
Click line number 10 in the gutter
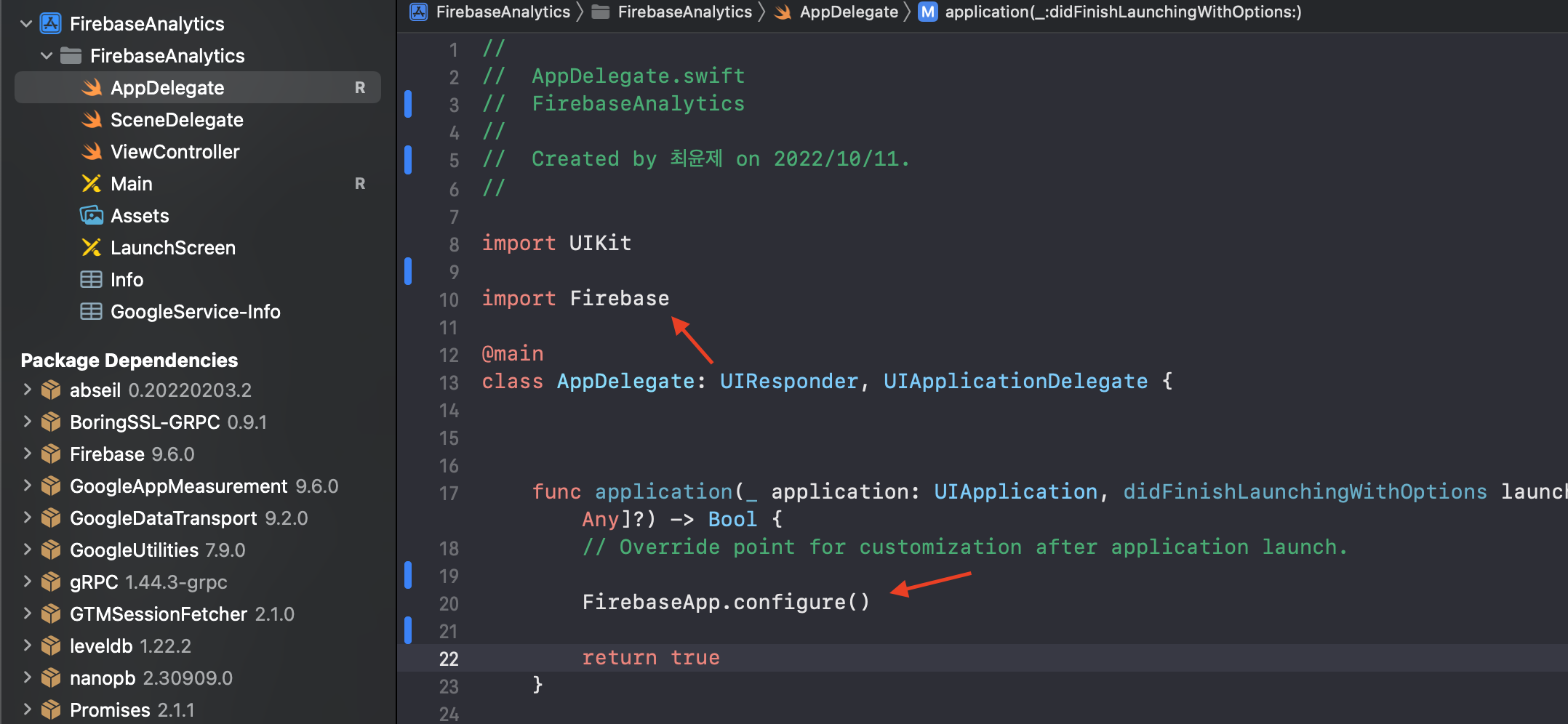449,299
